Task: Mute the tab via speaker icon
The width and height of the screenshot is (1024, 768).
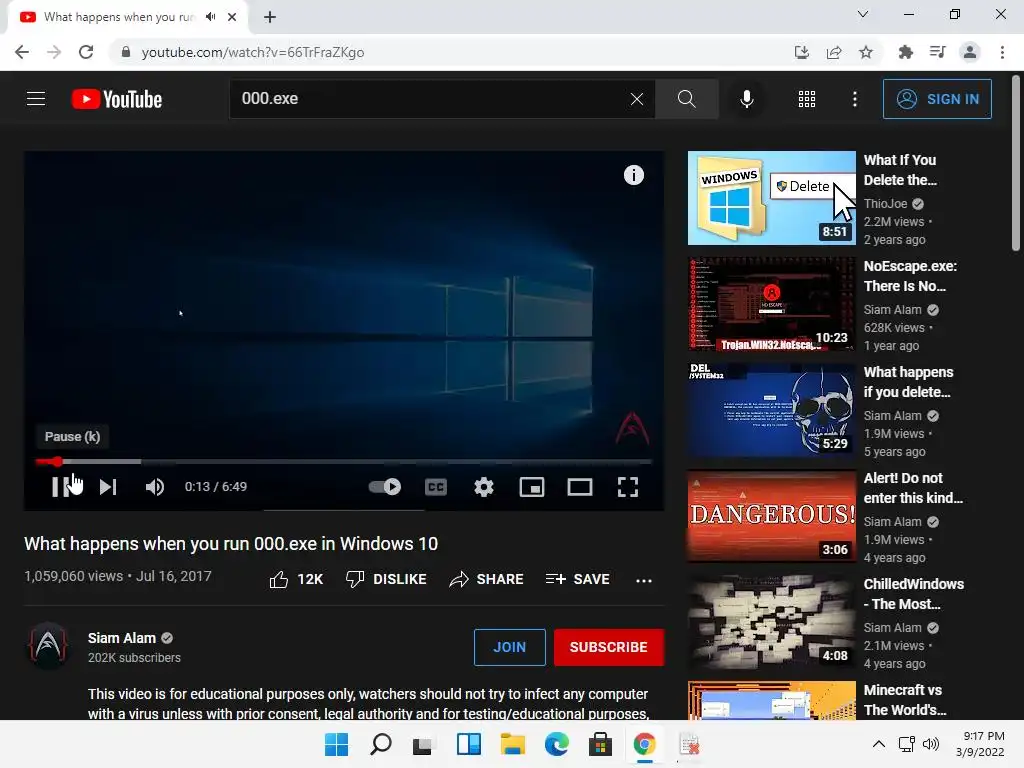Action: coord(210,17)
